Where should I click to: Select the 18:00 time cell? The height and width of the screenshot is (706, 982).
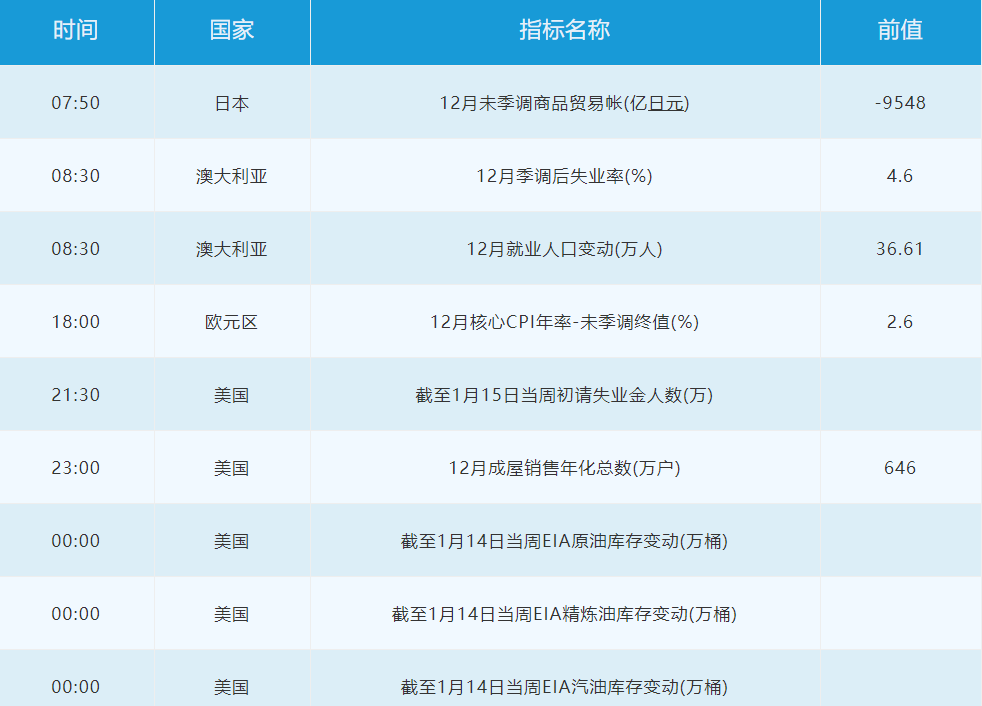point(76,322)
